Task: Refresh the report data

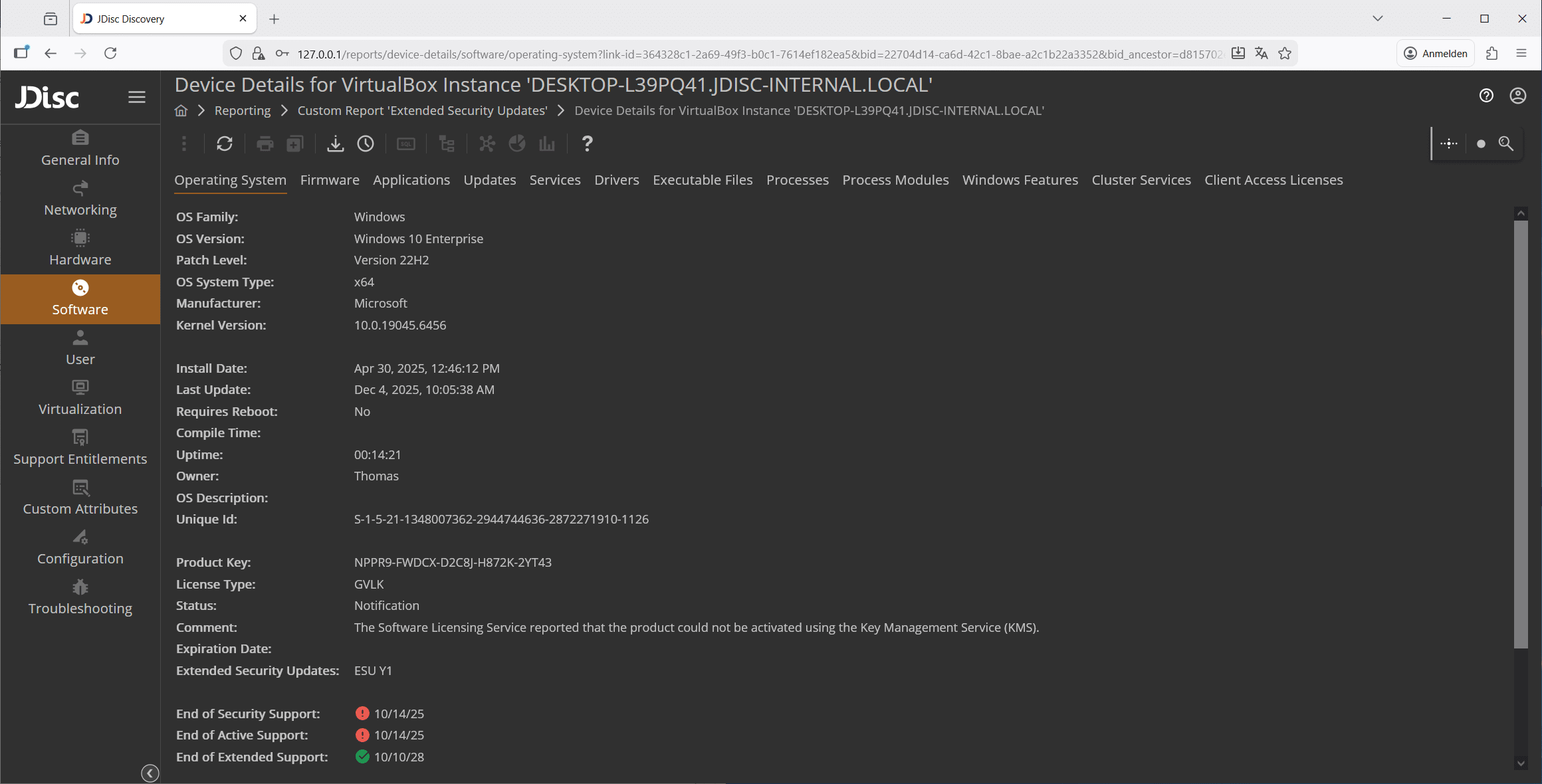Action: click(x=225, y=144)
